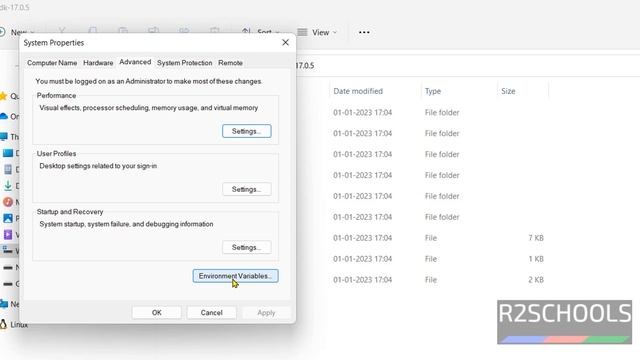Viewport: 640px width, 360px height.
Task: Sort by Type column header
Action: tap(433, 91)
